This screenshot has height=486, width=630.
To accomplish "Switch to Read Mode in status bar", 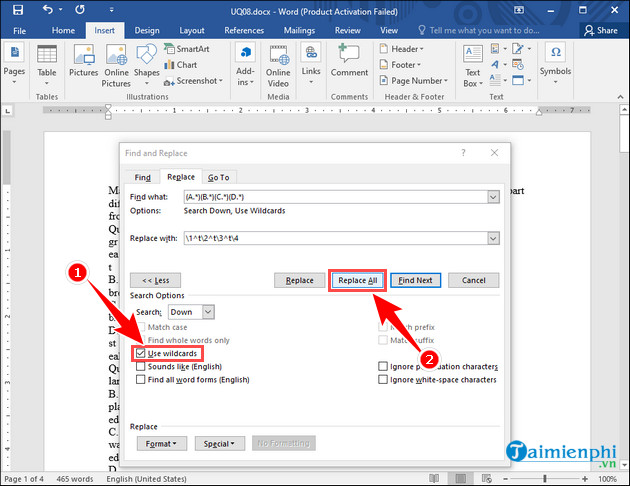I will pyautogui.click(x=434, y=478).
